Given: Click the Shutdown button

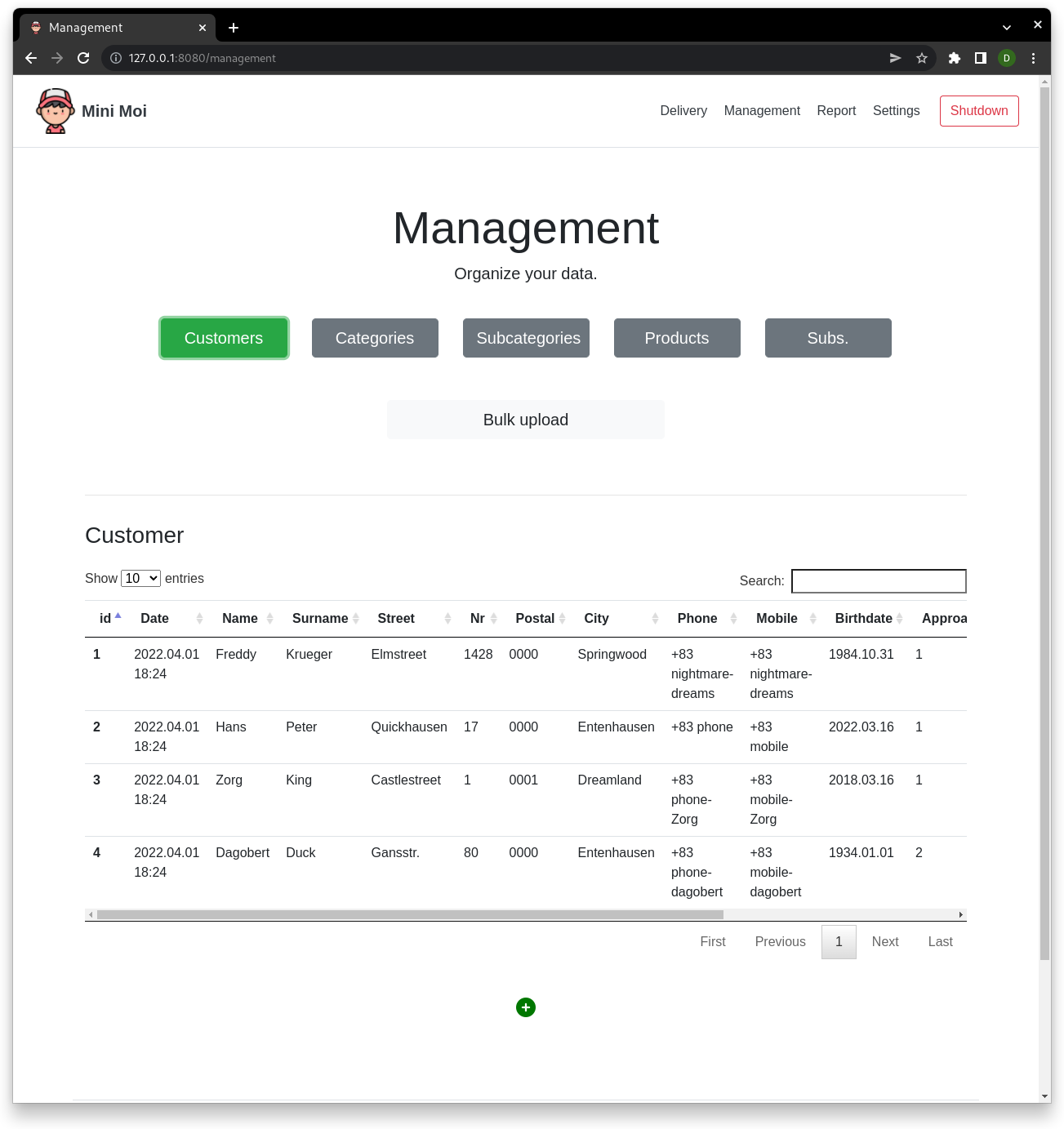Looking at the screenshot, I should pos(979,110).
